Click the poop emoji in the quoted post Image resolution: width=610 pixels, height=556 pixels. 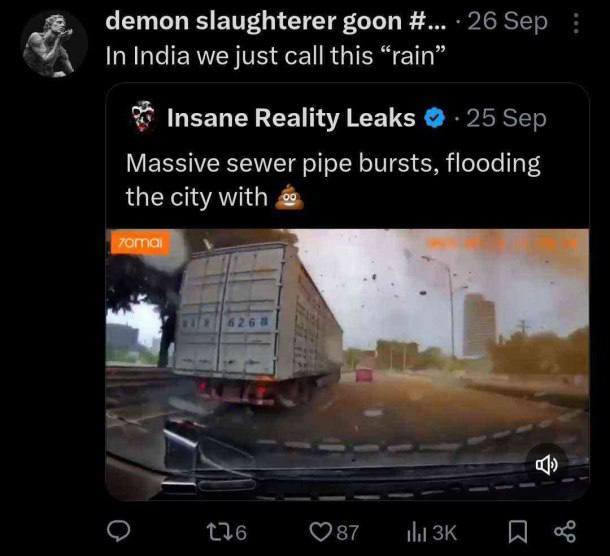click(289, 197)
